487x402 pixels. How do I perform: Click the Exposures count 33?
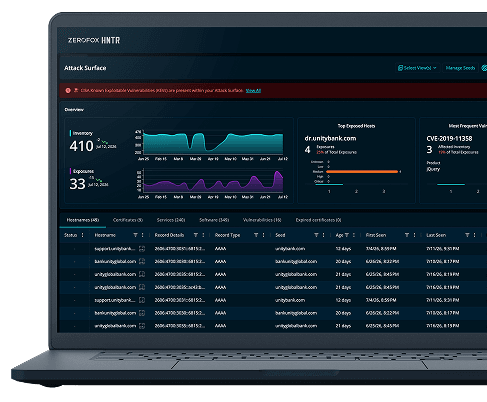77,184
